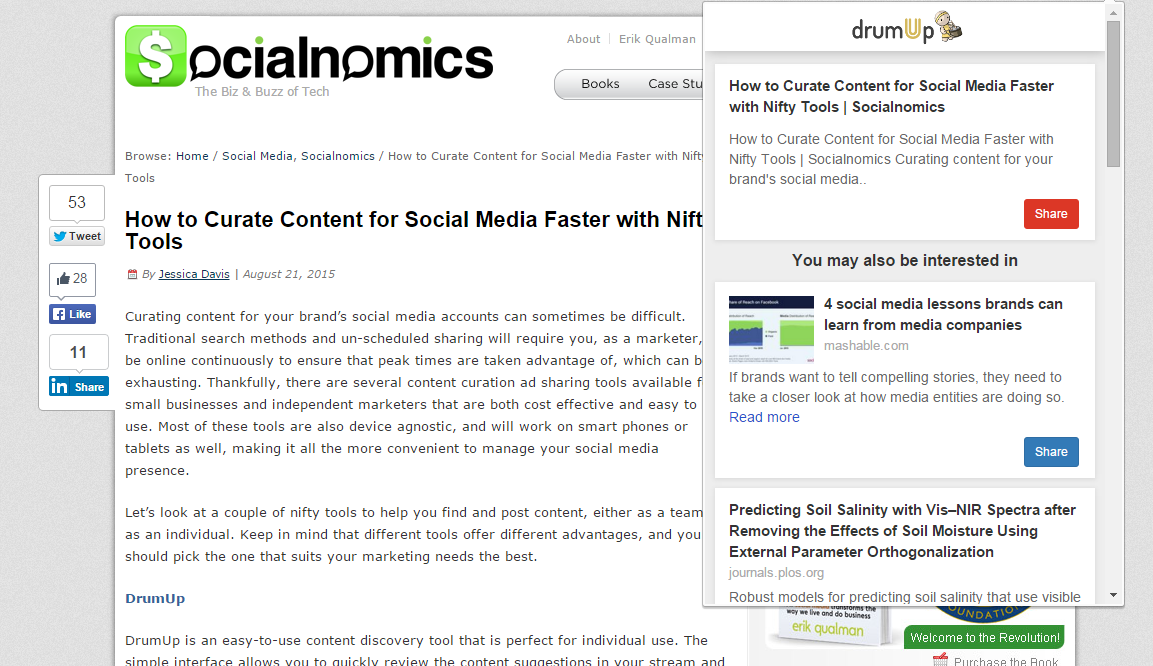Click the tweet count bubble showing 53
The image size is (1153, 666).
[x=77, y=202]
